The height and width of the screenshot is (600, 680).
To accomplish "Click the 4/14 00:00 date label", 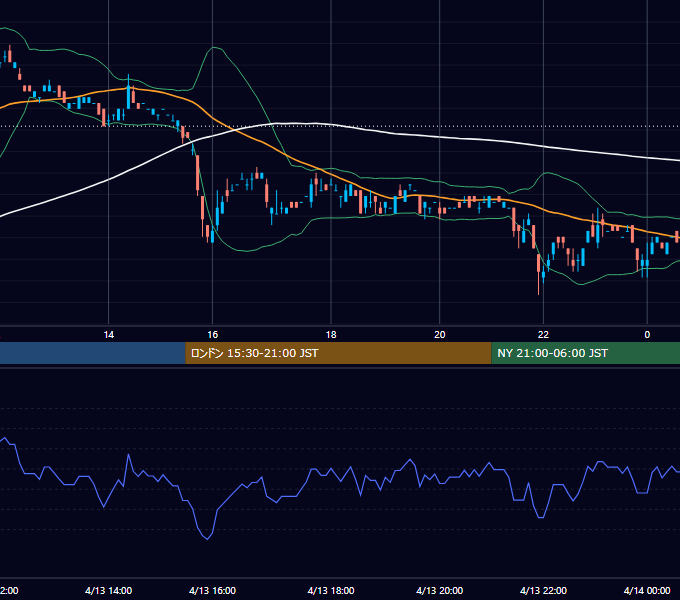I will (x=647, y=590).
